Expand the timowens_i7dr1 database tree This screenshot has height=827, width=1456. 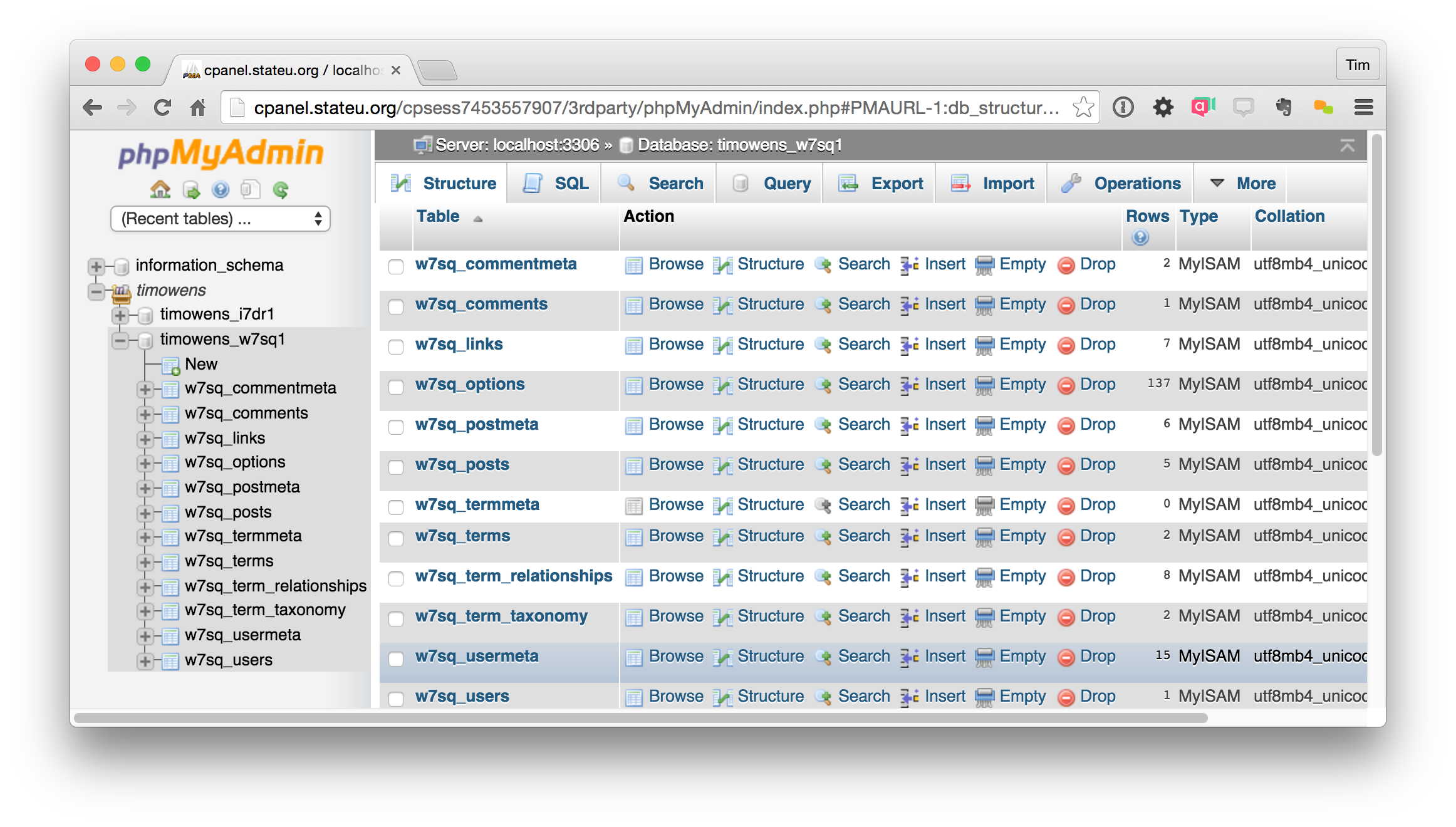click(119, 313)
